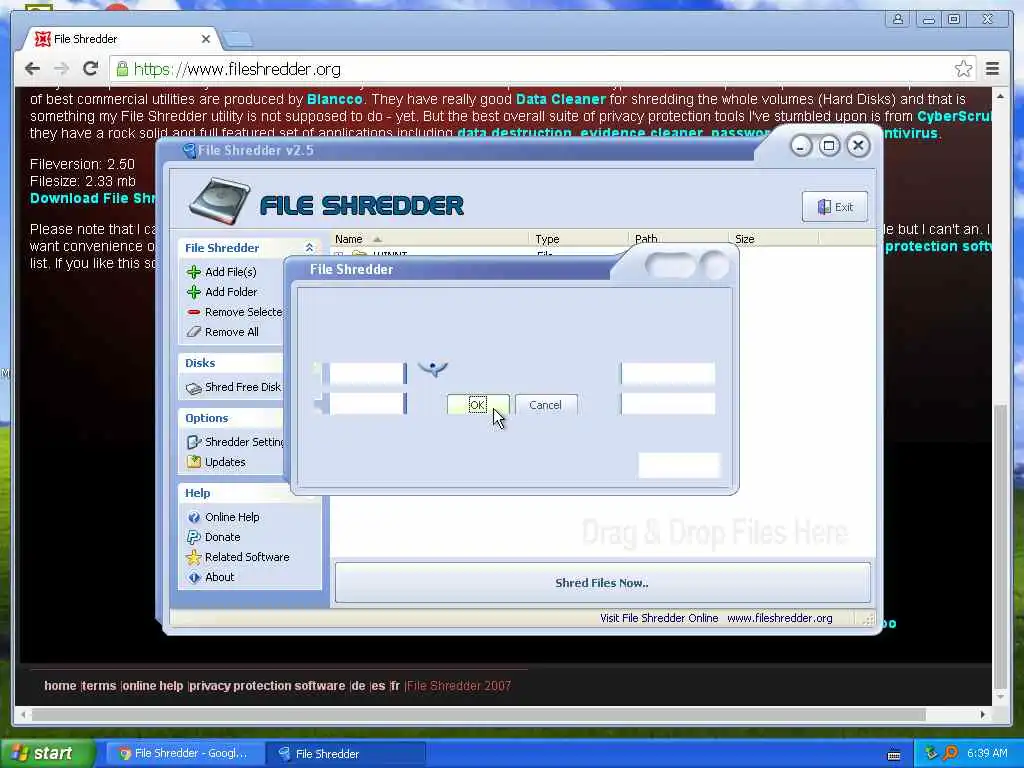Click the Shredder Settings icon

[193, 442]
